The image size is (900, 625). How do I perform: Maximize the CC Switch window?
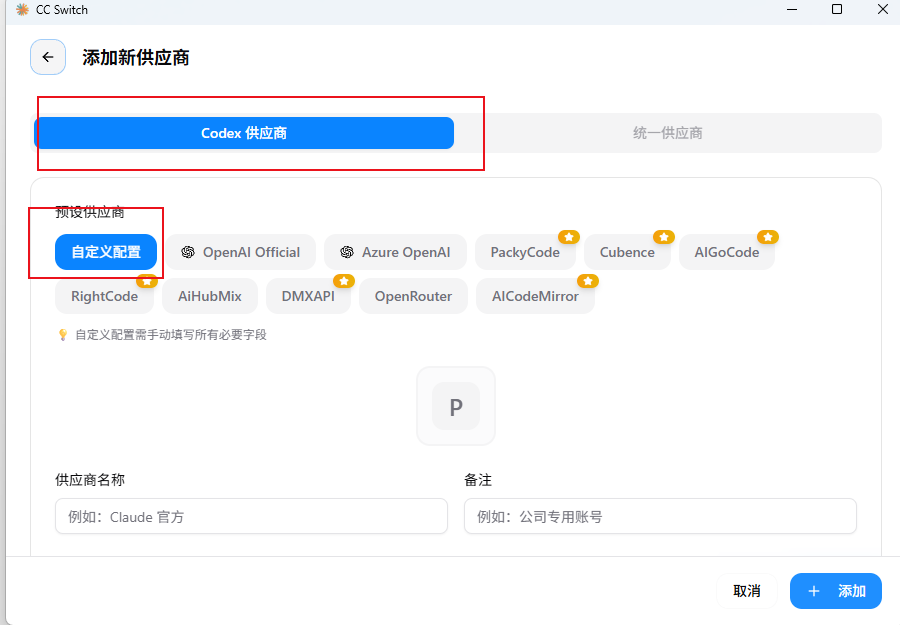coord(837,10)
